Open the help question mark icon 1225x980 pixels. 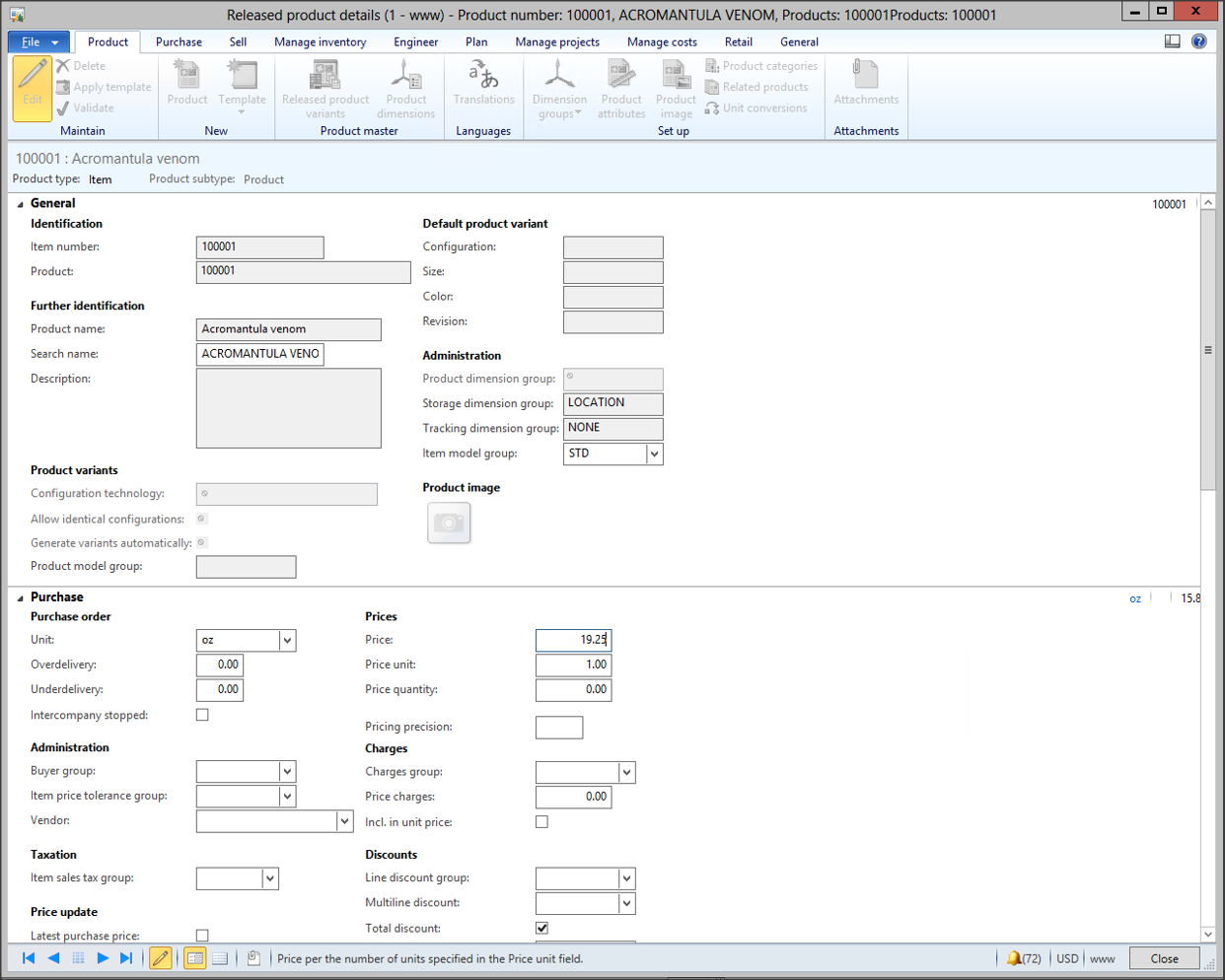point(1198,41)
